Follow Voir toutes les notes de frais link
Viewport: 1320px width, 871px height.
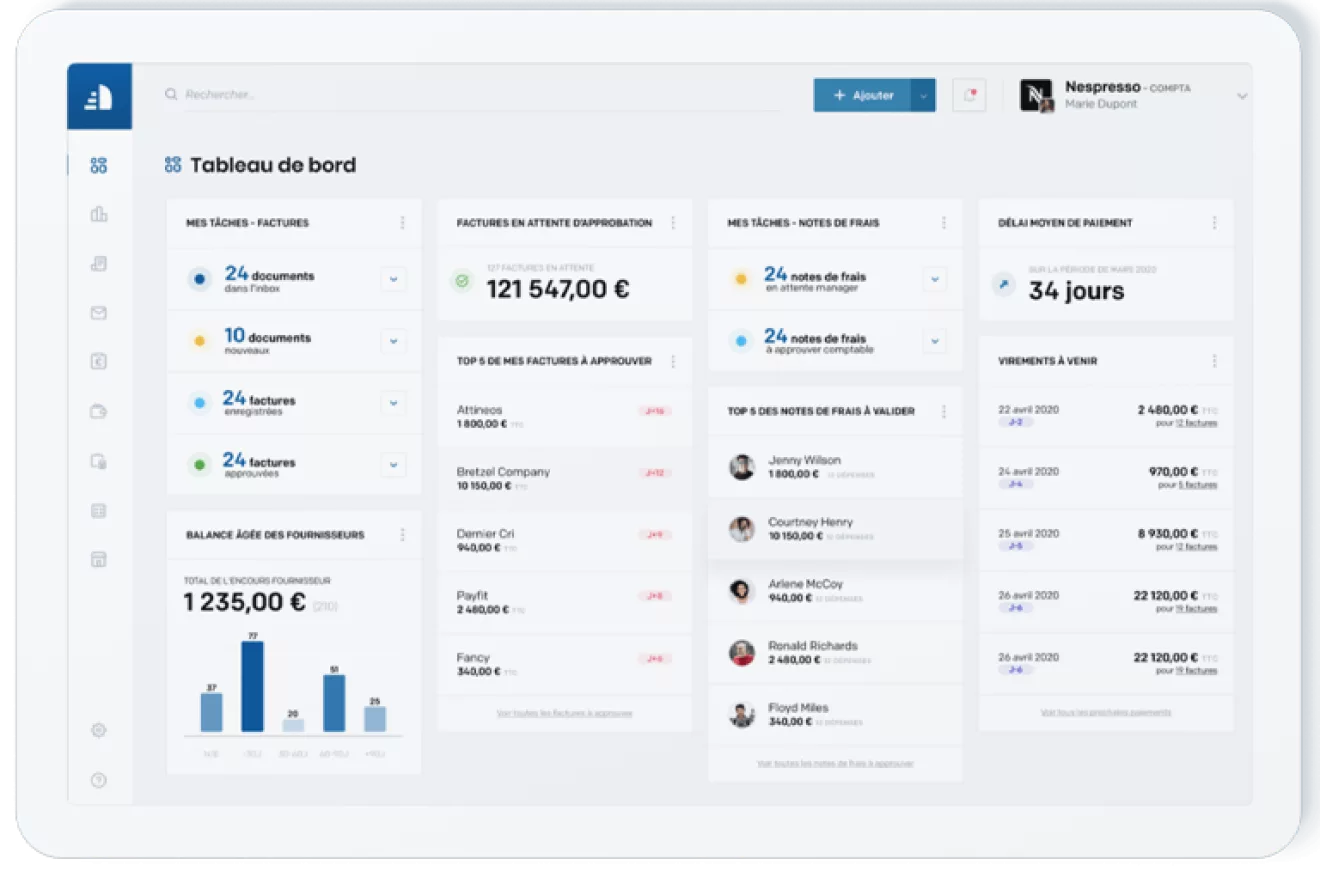click(835, 763)
